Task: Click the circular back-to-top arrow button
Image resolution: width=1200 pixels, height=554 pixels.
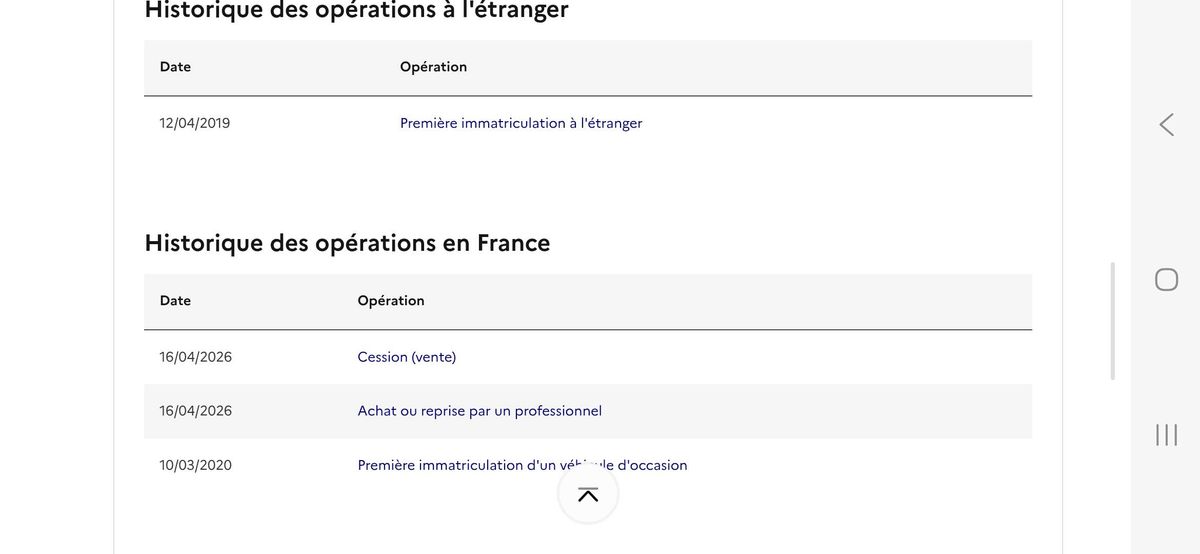Action: pos(588,494)
